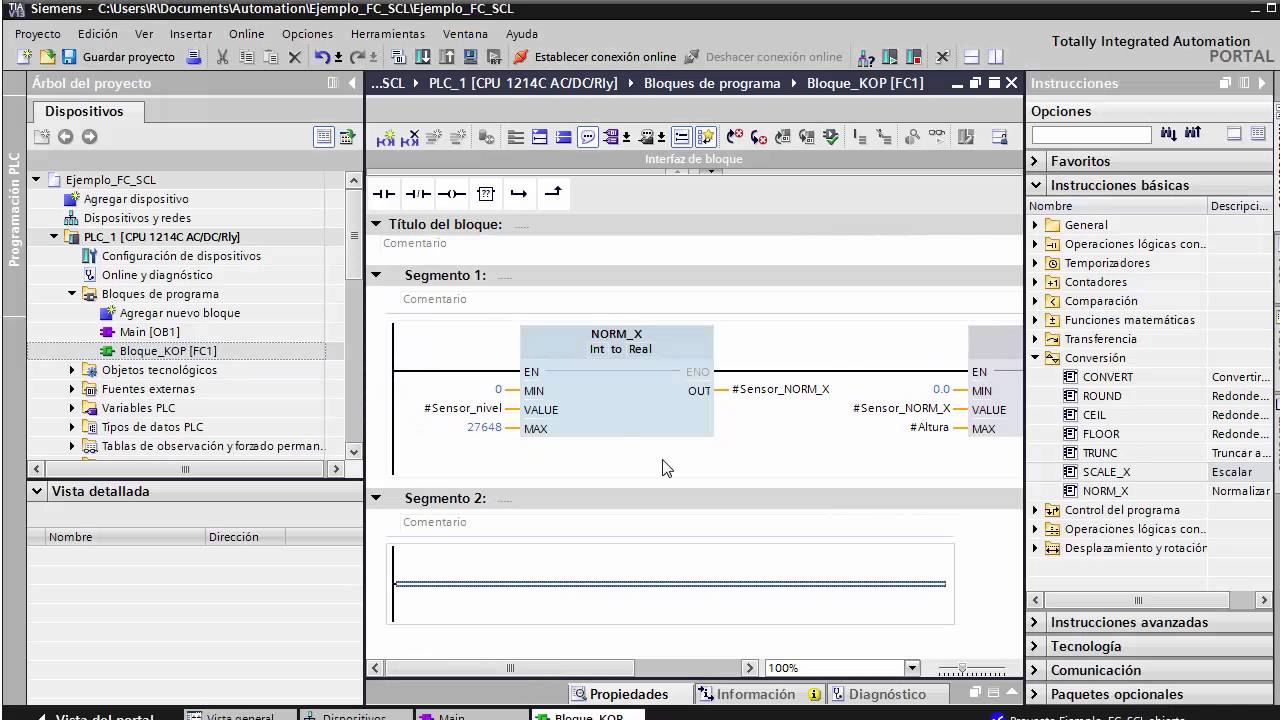
Task: Collapse the Título del bloque section
Action: tap(376, 224)
